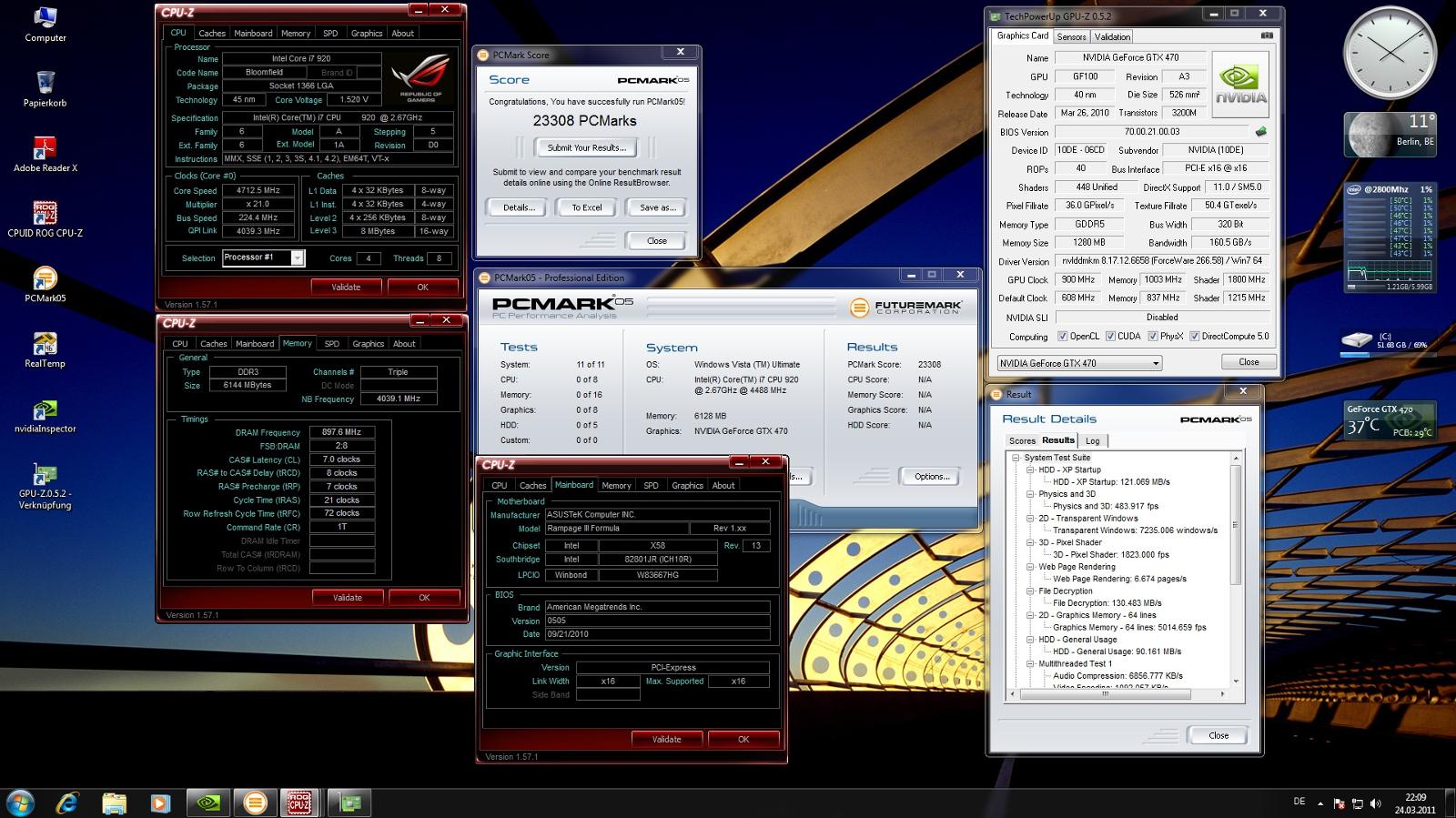Click Options button in PCMark05 window
This screenshot has height=818, width=1456.
[932, 476]
